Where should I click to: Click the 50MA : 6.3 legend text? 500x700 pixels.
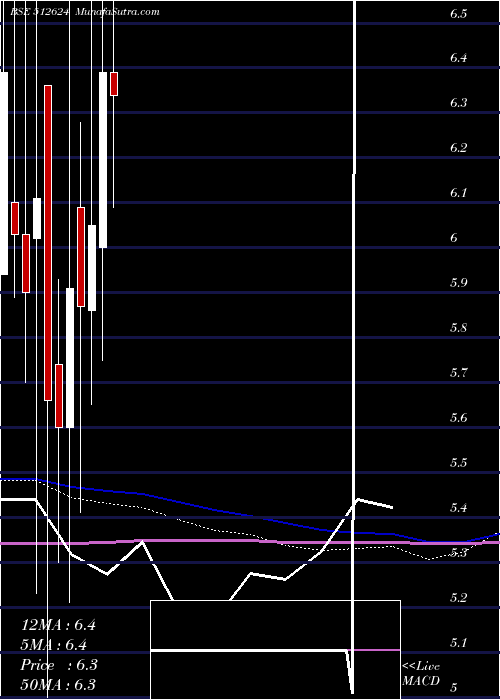pyautogui.click(x=58, y=685)
